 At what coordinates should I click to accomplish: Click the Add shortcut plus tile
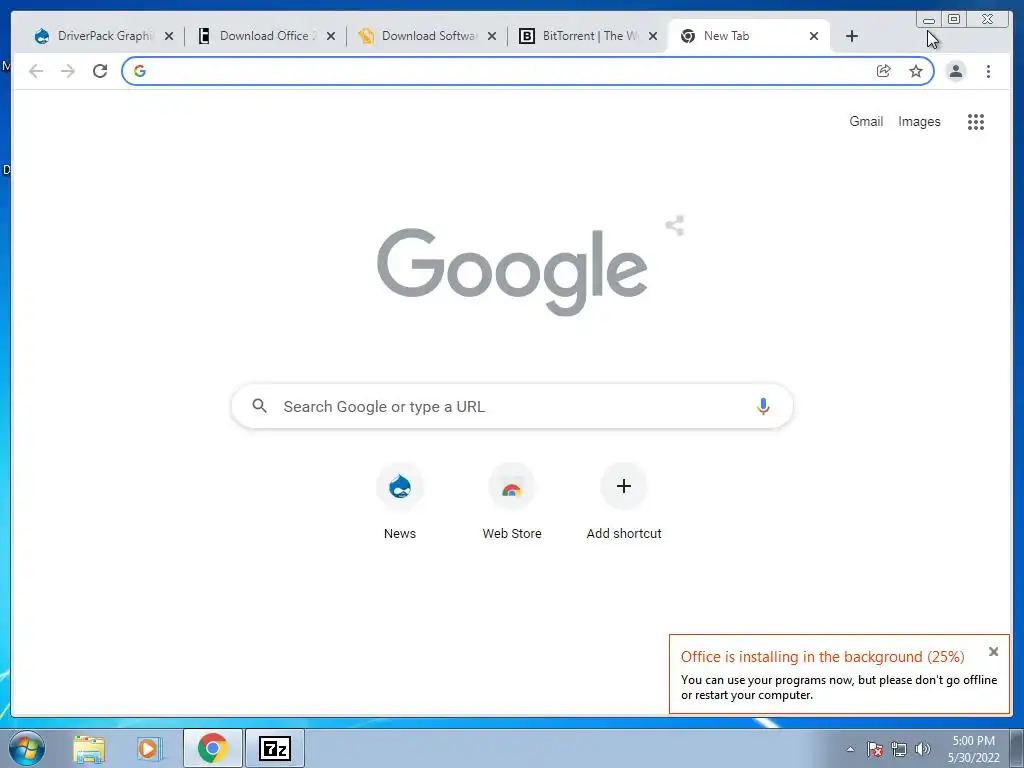(x=624, y=502)
